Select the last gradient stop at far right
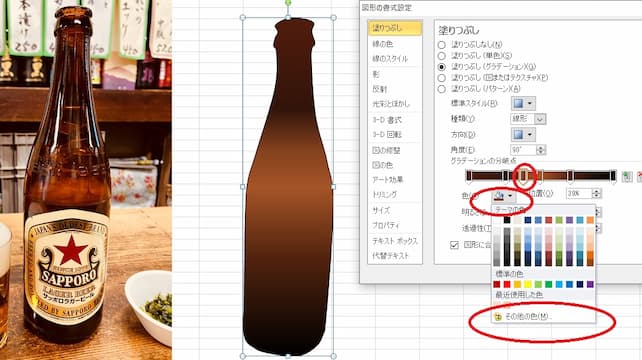 [x=613, y=176]
